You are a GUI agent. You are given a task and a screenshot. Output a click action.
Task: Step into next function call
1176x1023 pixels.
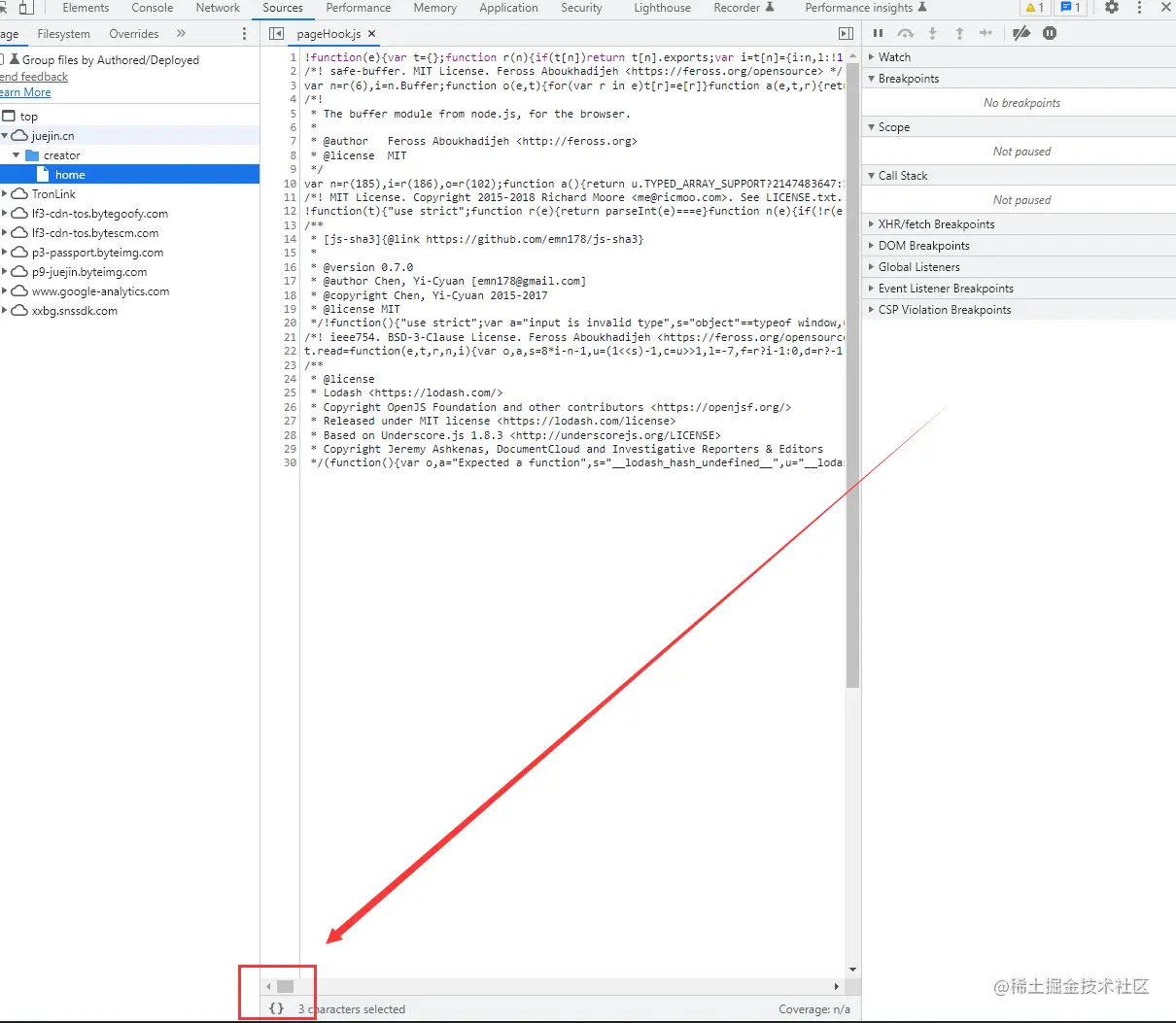tap(933, 33)
